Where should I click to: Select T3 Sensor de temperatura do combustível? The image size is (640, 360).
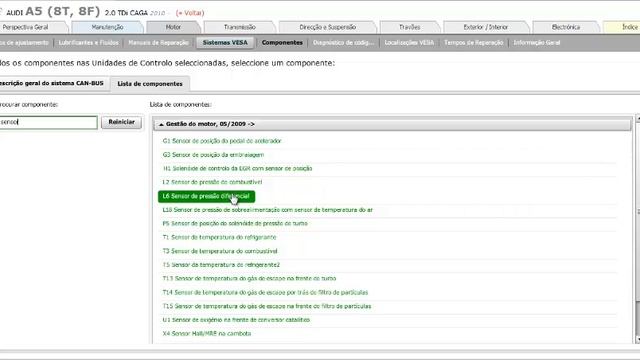220,251
